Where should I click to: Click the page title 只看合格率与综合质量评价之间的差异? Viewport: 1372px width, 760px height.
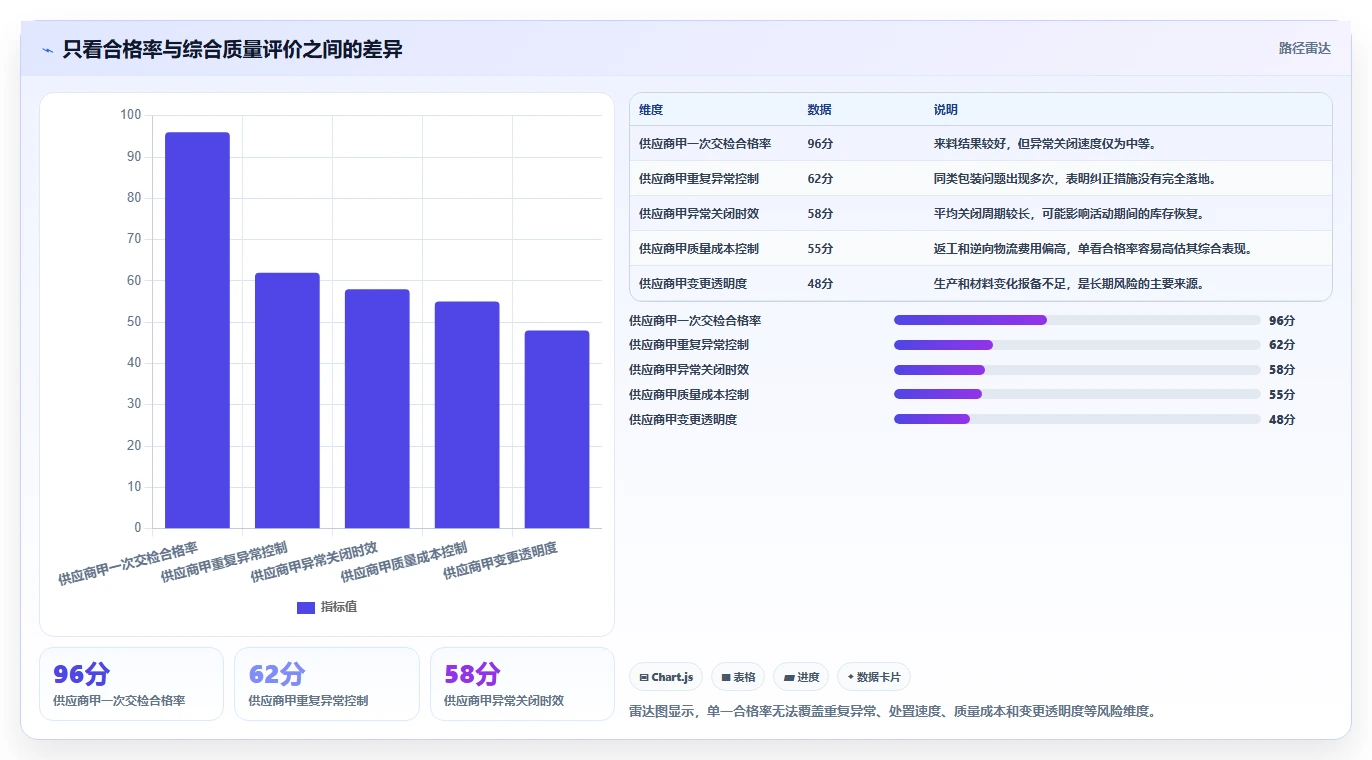[232, 49]
